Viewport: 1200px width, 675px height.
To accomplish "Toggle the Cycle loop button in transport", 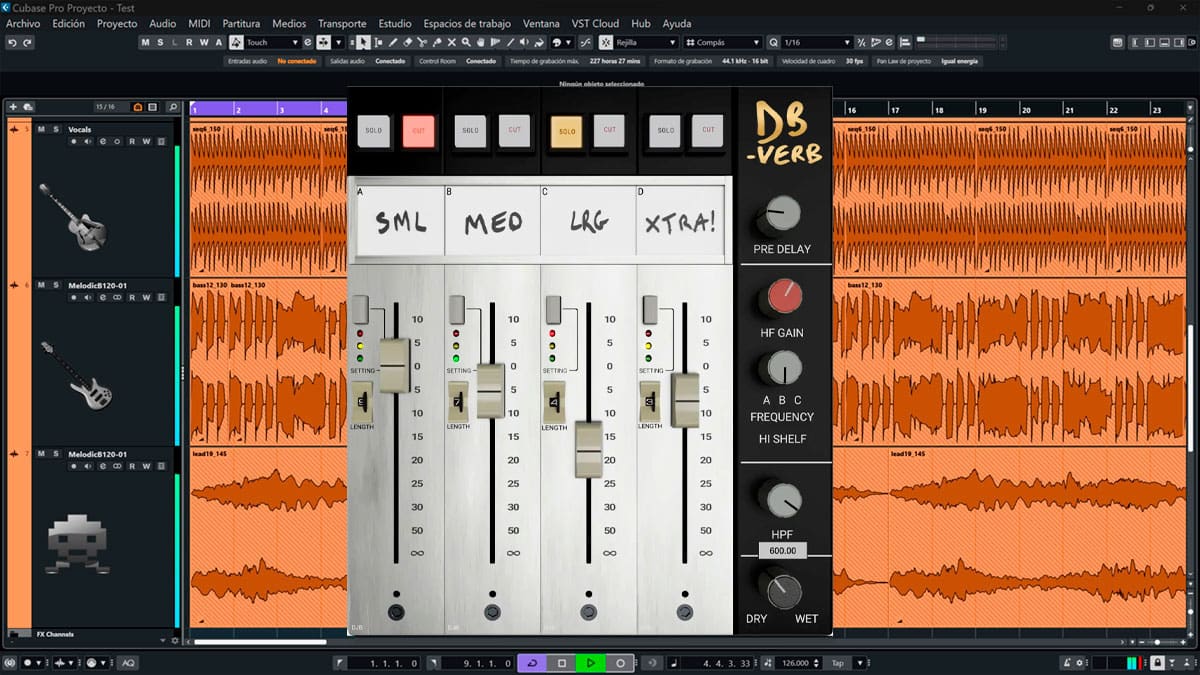I will point(531,663).
